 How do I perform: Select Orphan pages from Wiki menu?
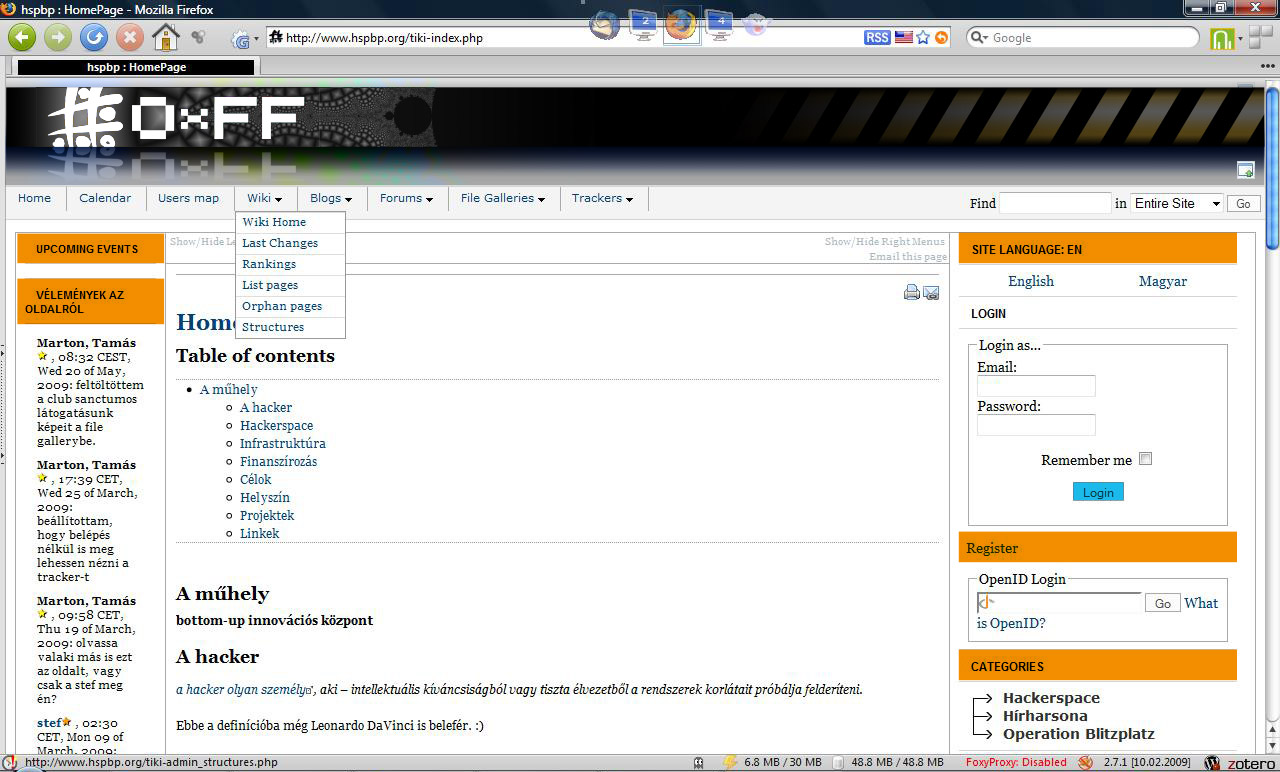(x=281, y=306)
